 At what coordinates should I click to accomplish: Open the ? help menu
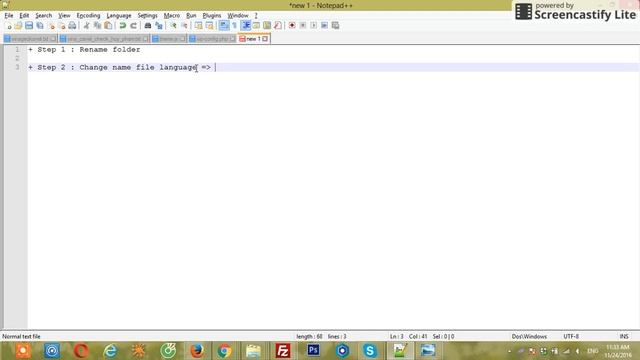pyautogui.click(x=256, y=16)
